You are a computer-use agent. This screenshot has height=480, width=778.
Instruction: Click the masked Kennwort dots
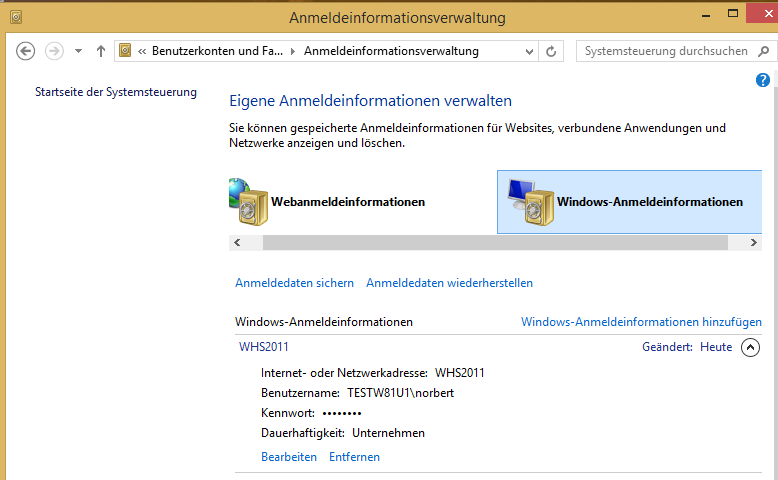coord(342,413)
